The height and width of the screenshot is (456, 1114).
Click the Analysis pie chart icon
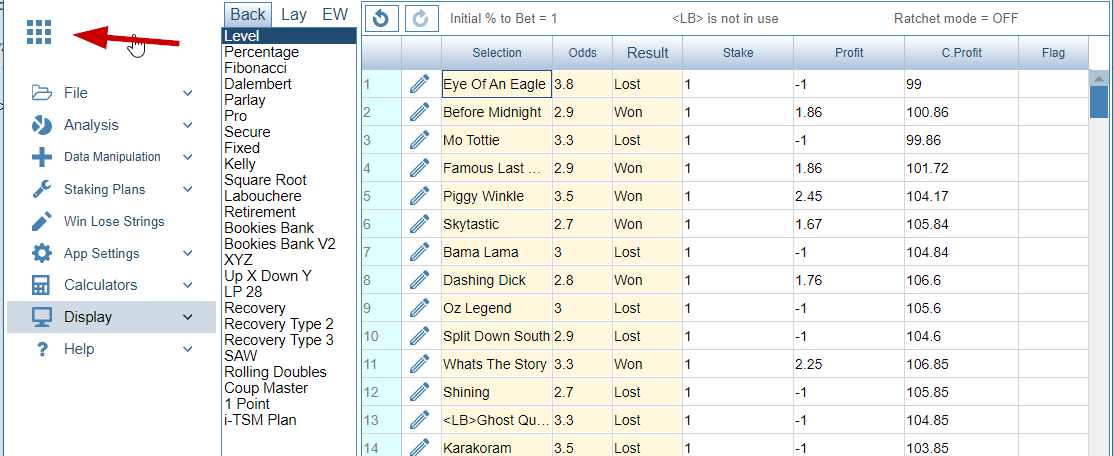pos(42,125)
